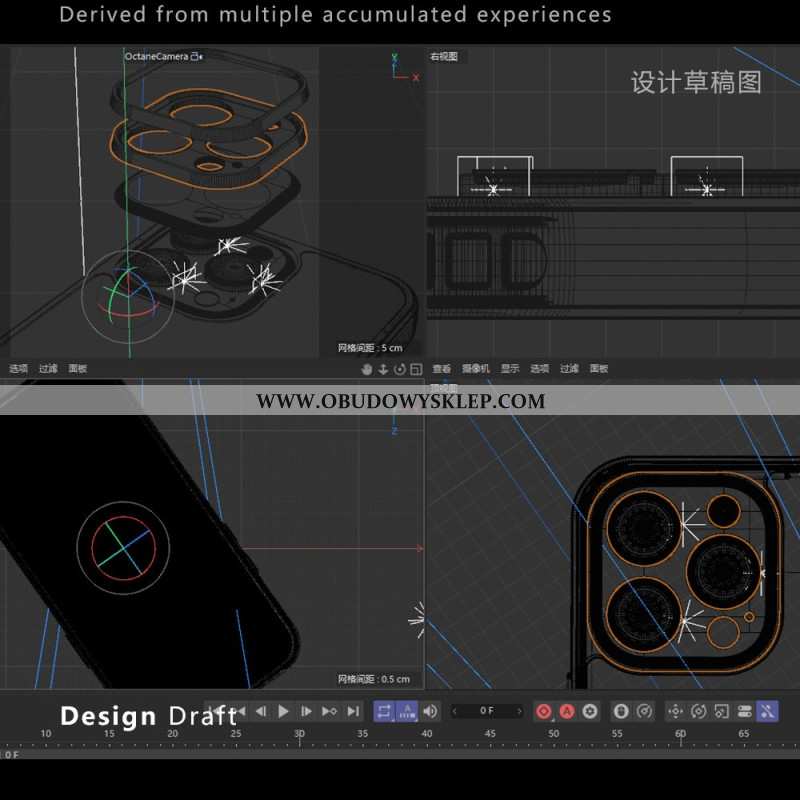Toggle rotation keyframe recording icon
This screenshot has height=800, width=800.
tap(698, 711)
